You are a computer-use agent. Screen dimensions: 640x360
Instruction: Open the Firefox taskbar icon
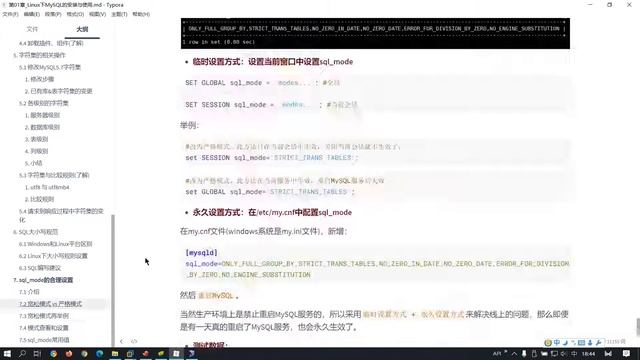coord(69,353)
